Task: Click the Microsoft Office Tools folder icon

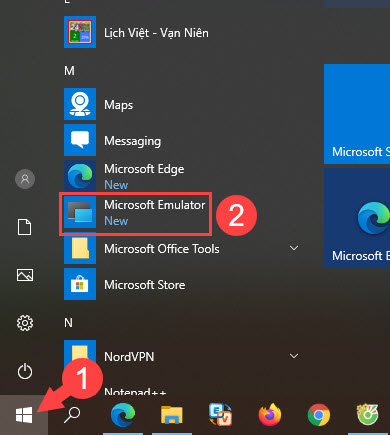Action: (x=80, y=248)
